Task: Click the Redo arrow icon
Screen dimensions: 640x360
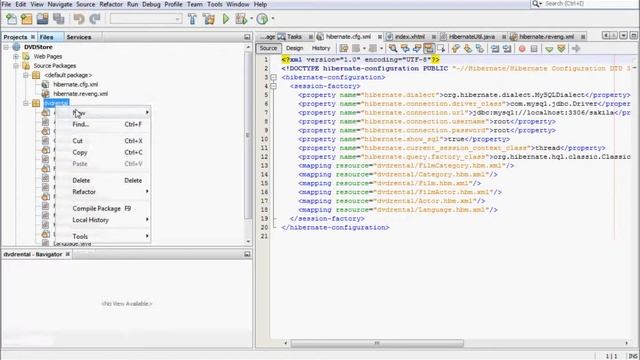Action: point(95,19)
